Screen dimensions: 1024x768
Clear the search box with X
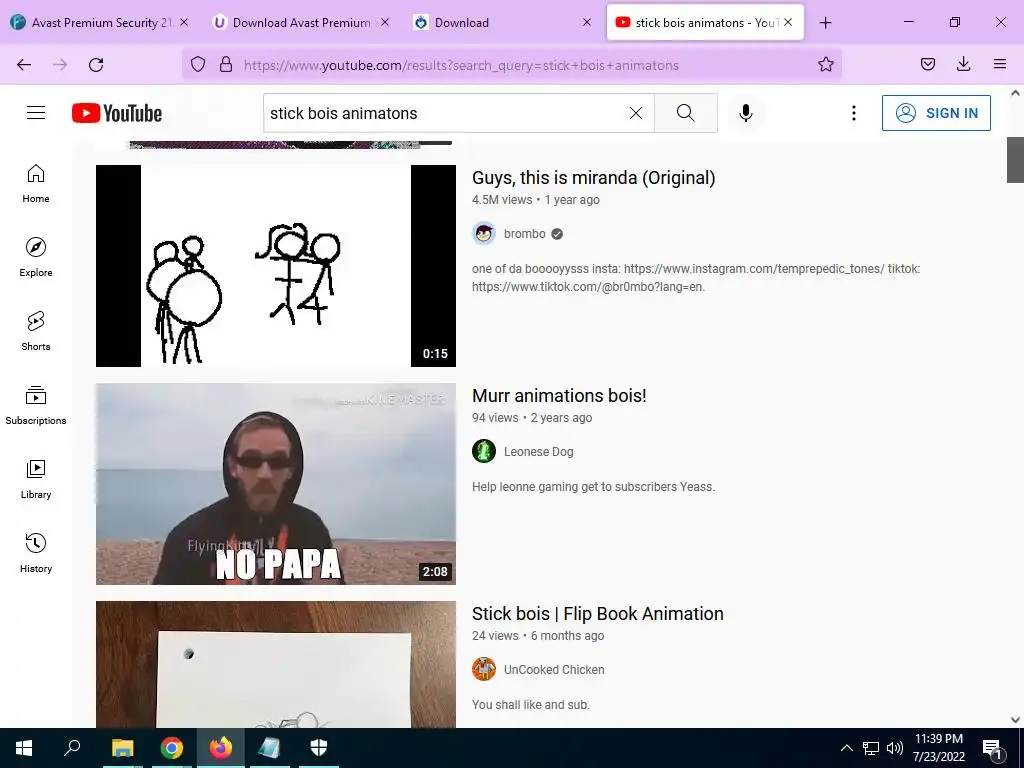point(635,113)
